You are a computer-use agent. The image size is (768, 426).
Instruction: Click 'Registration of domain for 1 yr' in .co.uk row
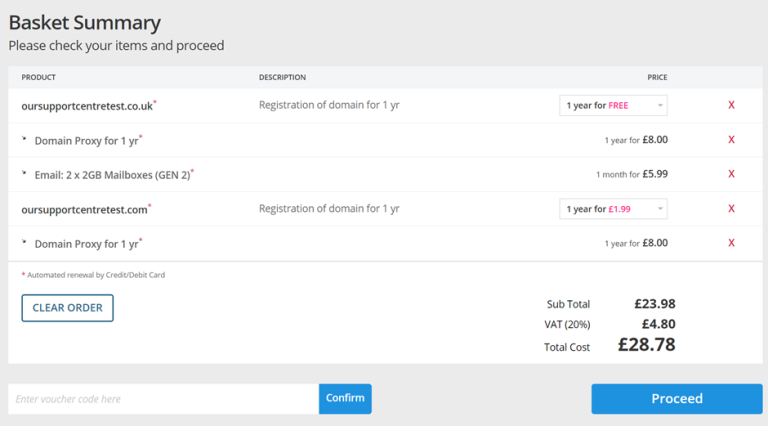[x=329, y=105]
